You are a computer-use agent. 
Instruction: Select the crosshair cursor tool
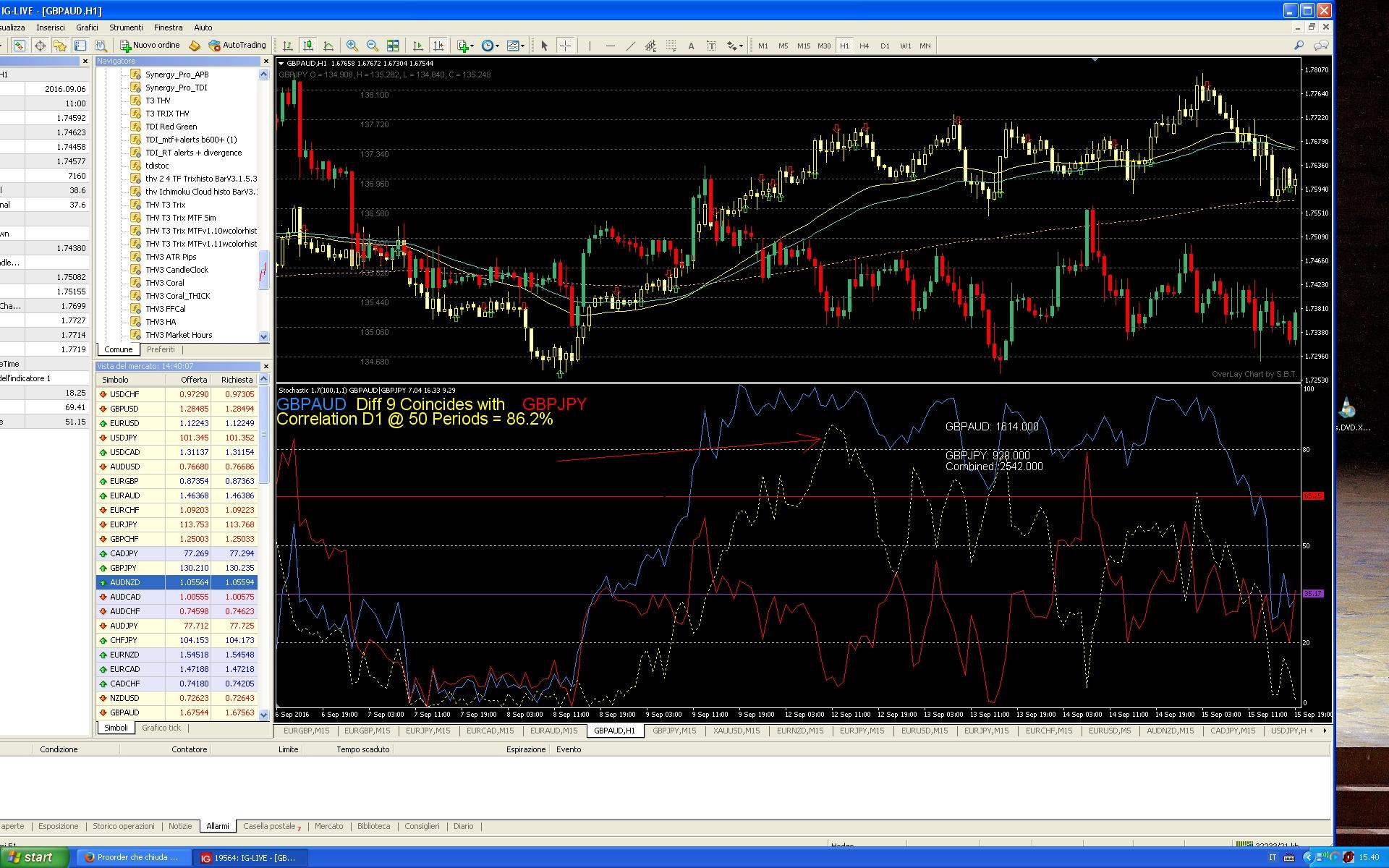[566, 46]
